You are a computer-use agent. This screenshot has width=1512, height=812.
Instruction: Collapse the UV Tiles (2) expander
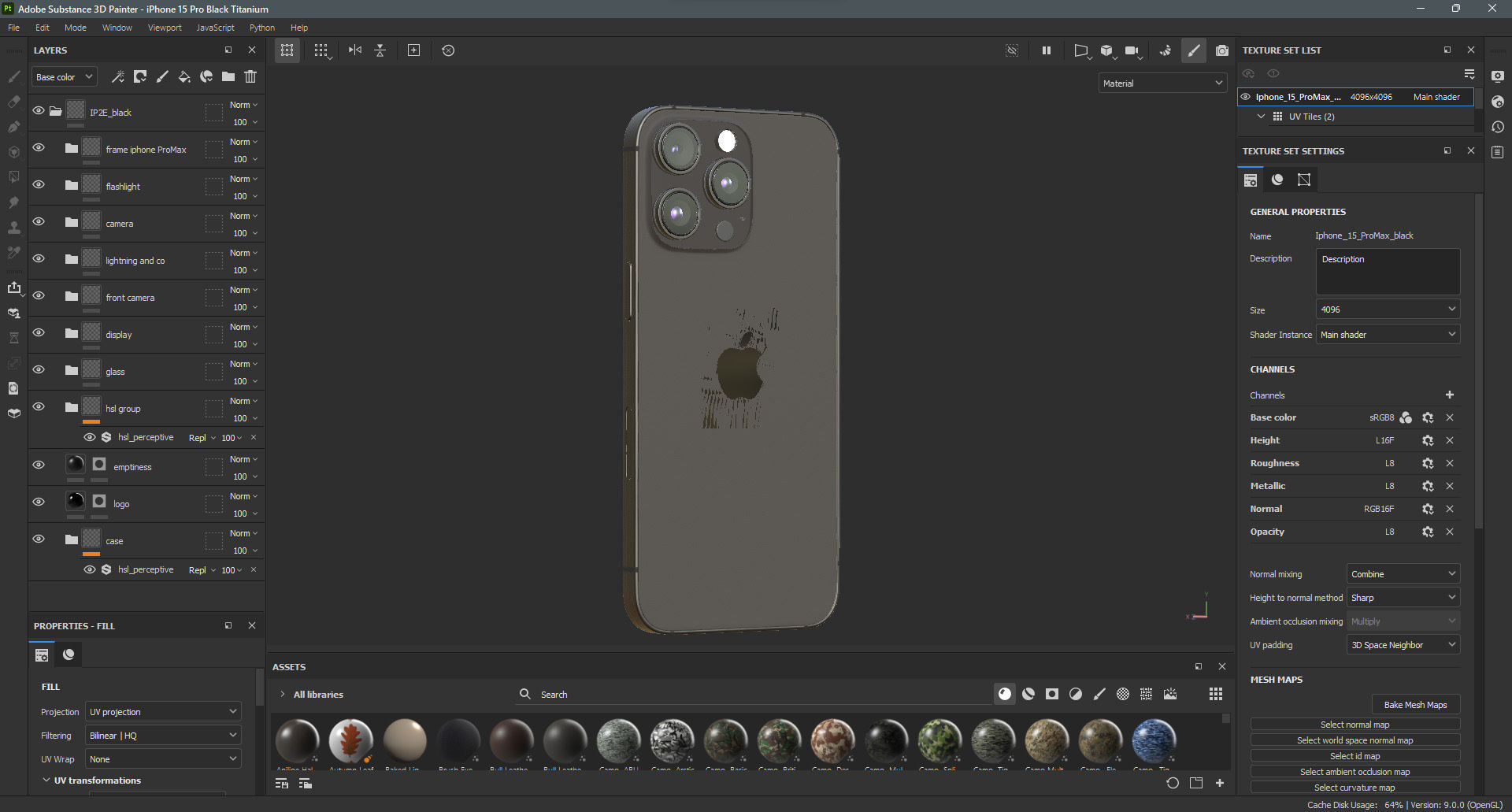point(1261,116)
